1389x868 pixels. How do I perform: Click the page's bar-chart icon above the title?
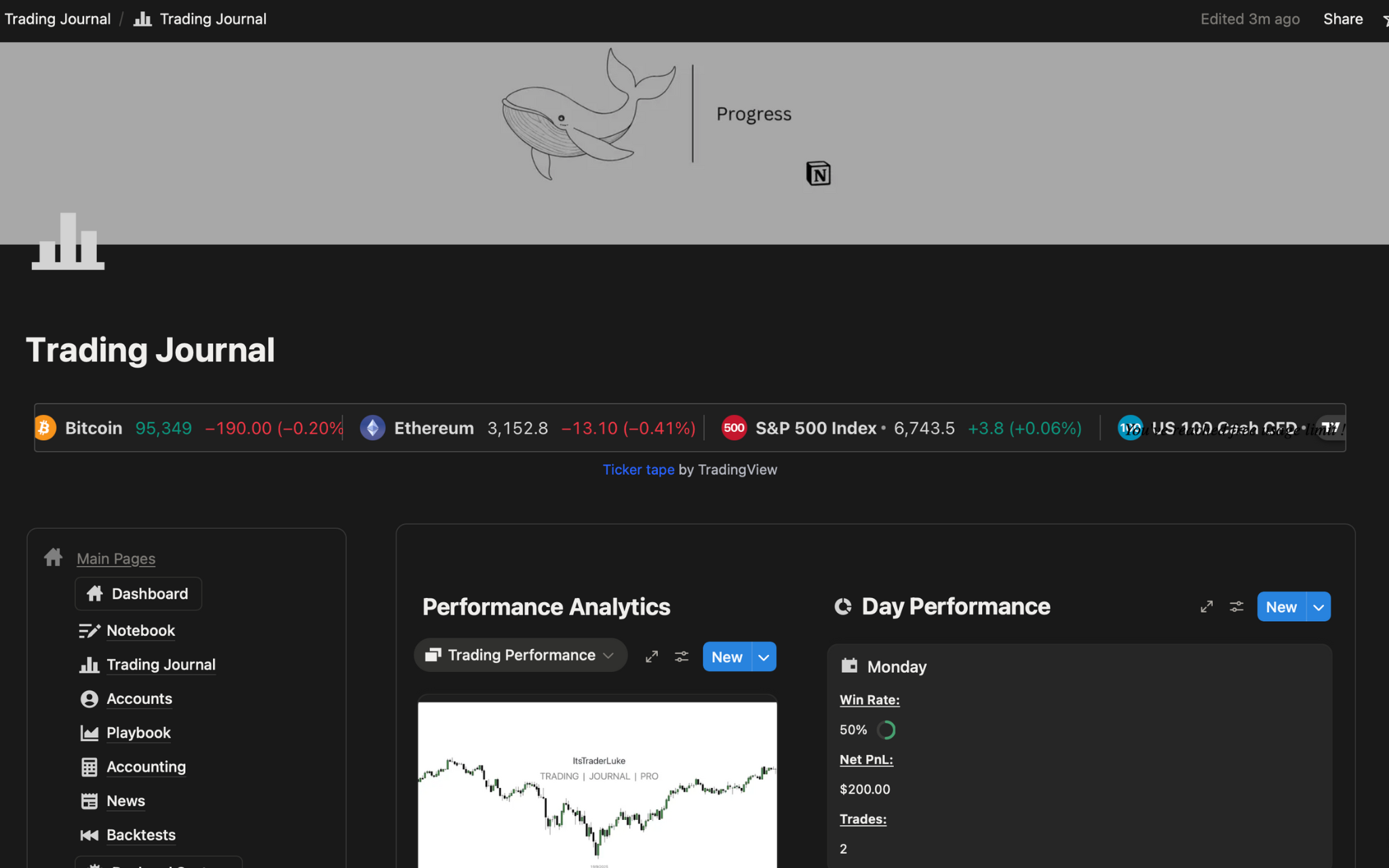point(68,241)
